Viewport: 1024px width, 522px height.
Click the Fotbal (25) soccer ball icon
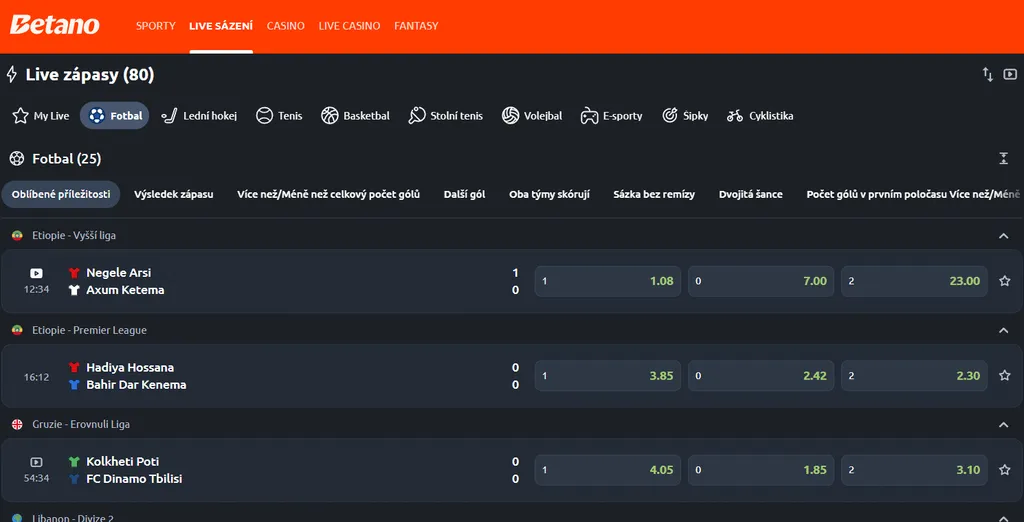[17, 158]
